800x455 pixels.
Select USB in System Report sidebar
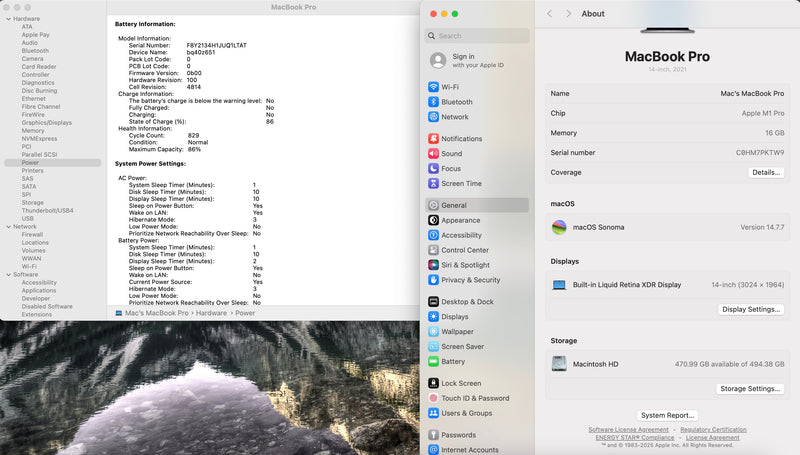[x=28, y=218]
